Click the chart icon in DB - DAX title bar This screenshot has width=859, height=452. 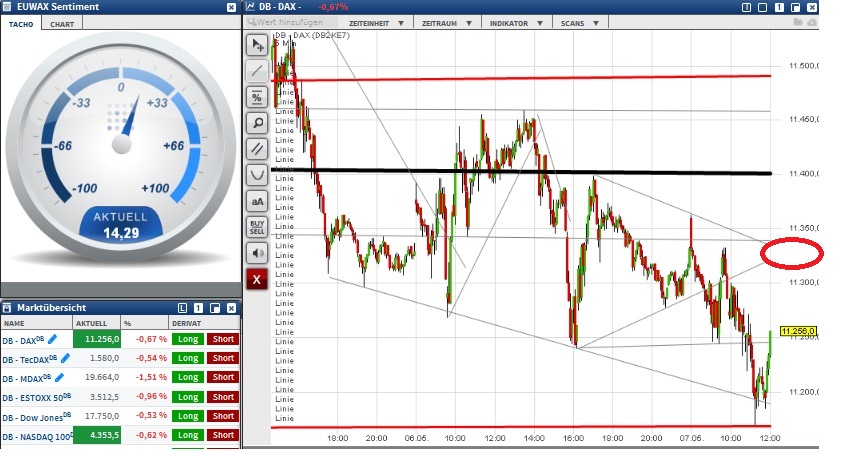[250, 7]
